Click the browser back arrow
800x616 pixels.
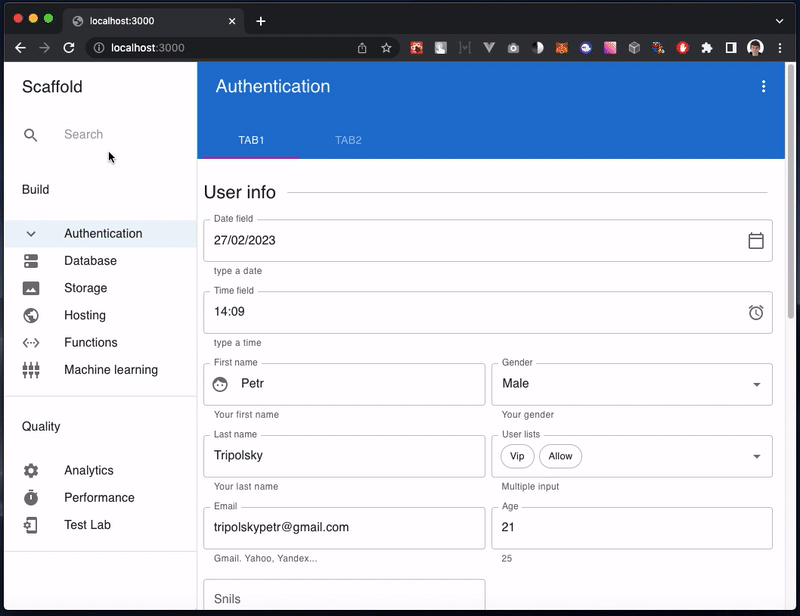click(x=20, y=48)
